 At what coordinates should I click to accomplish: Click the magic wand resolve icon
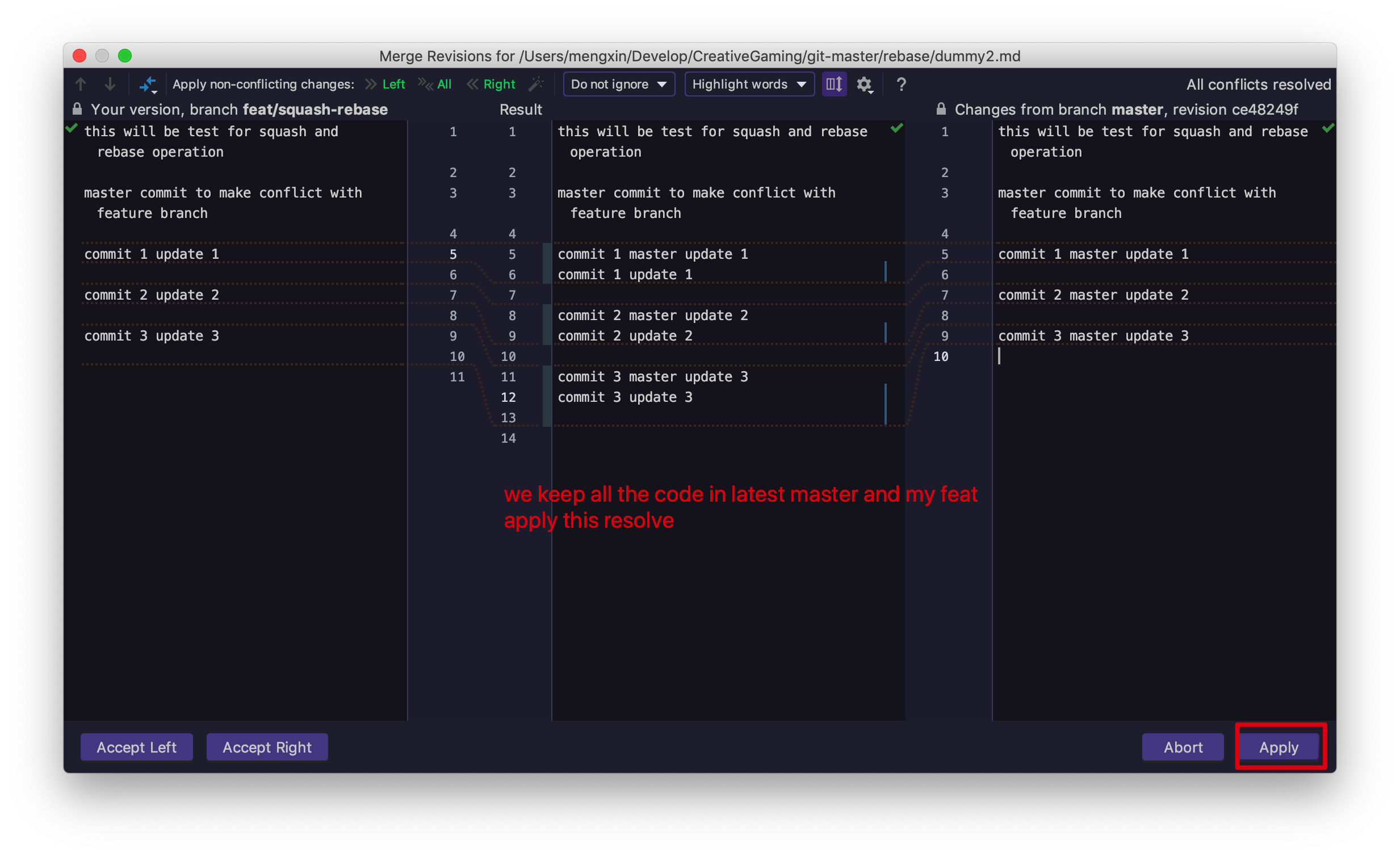coord(535,84)
